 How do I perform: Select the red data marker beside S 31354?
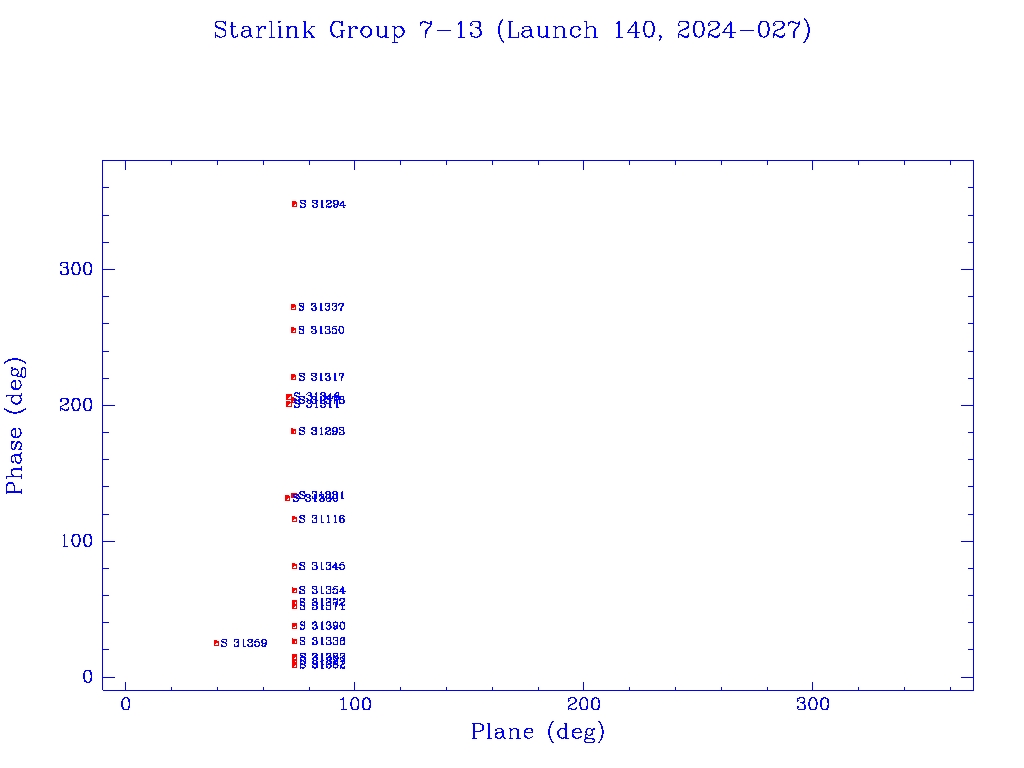point(294,590)
